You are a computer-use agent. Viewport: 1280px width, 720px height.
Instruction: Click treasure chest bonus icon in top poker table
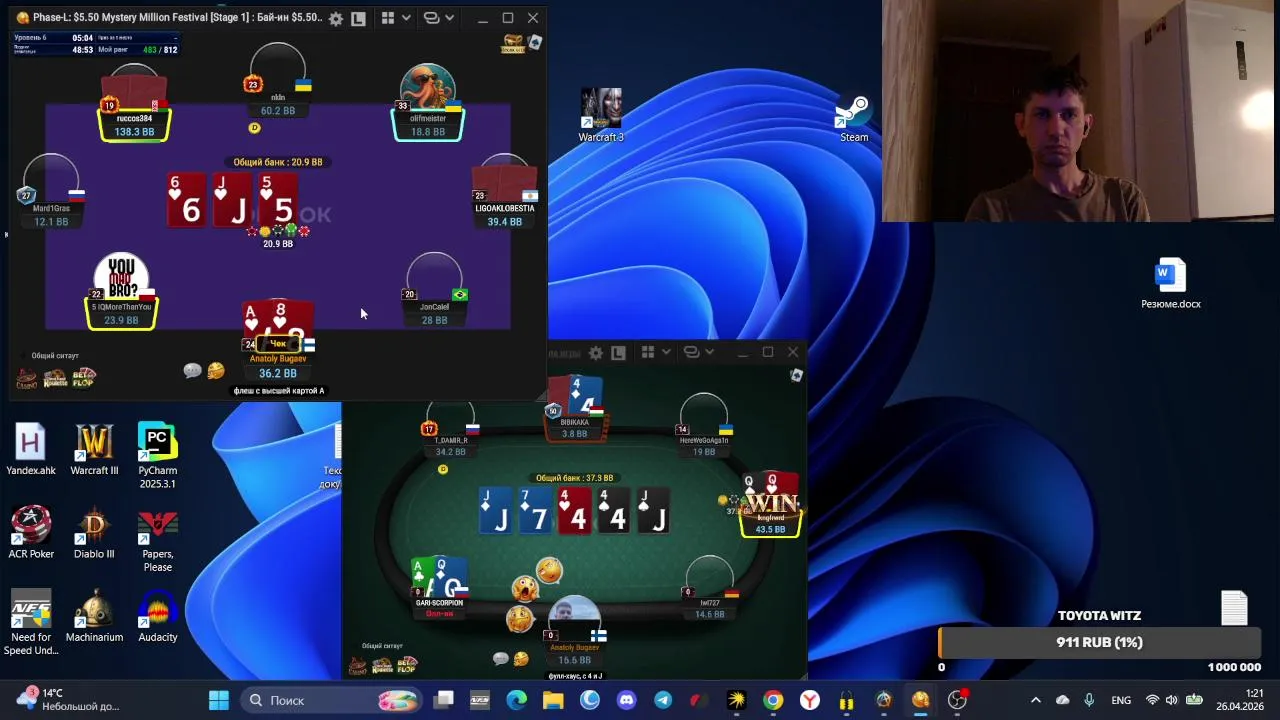click(513, 43)
